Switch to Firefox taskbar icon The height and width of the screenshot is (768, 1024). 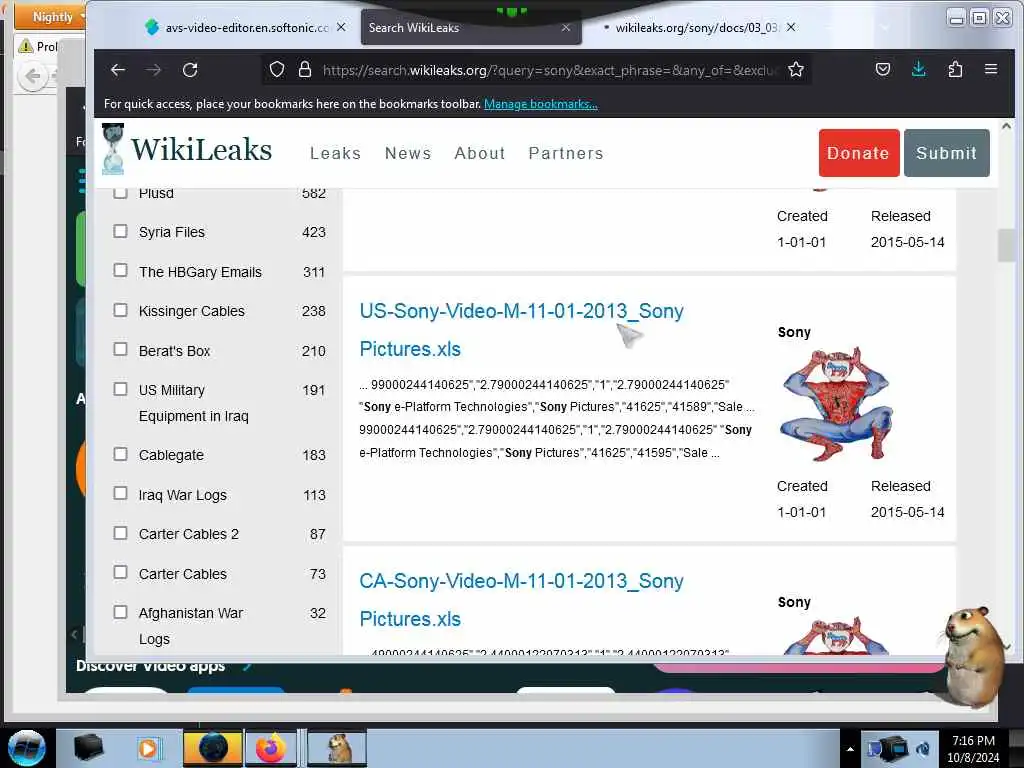270,748
